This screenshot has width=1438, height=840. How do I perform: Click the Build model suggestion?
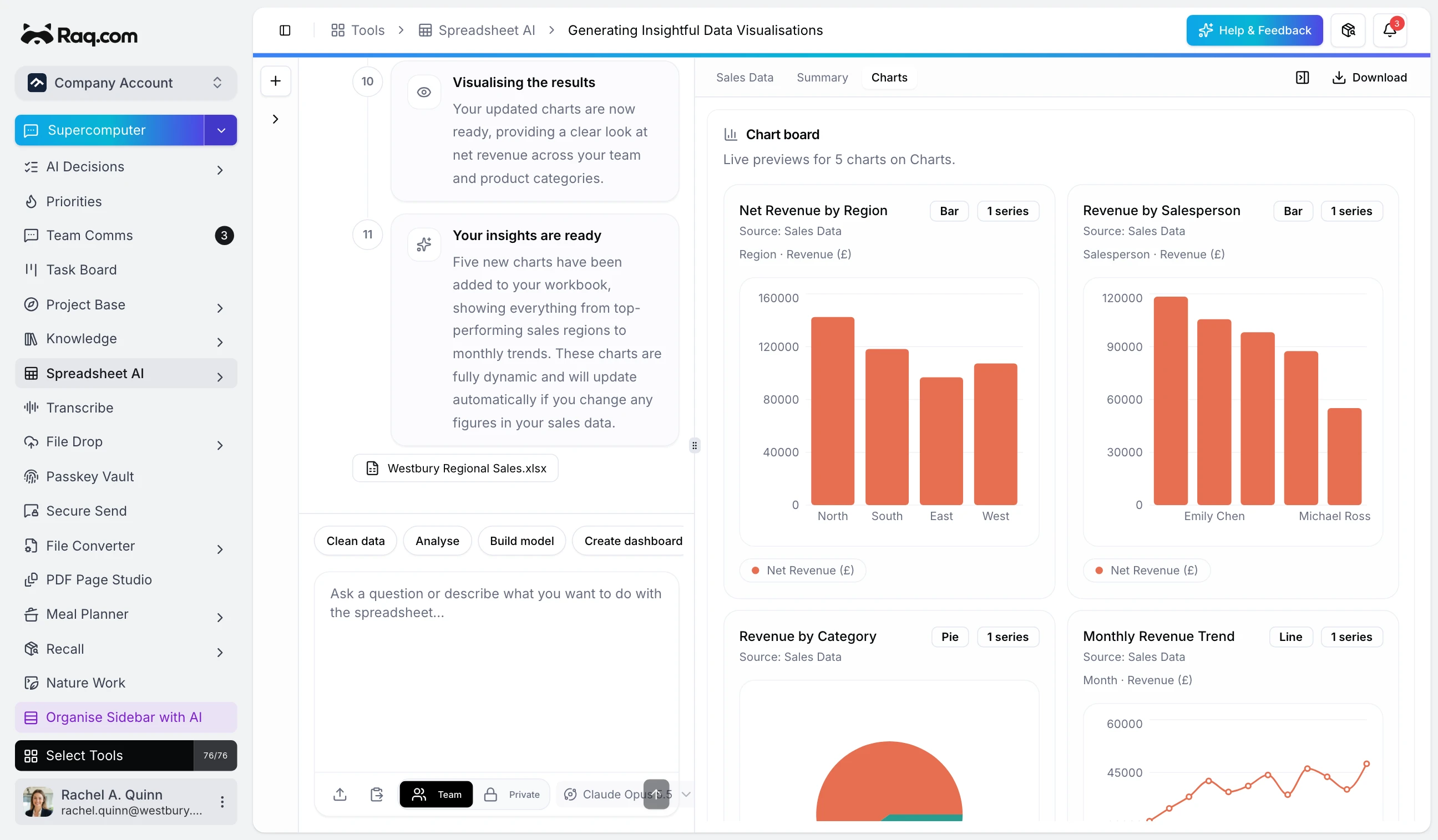coord(521,541)
